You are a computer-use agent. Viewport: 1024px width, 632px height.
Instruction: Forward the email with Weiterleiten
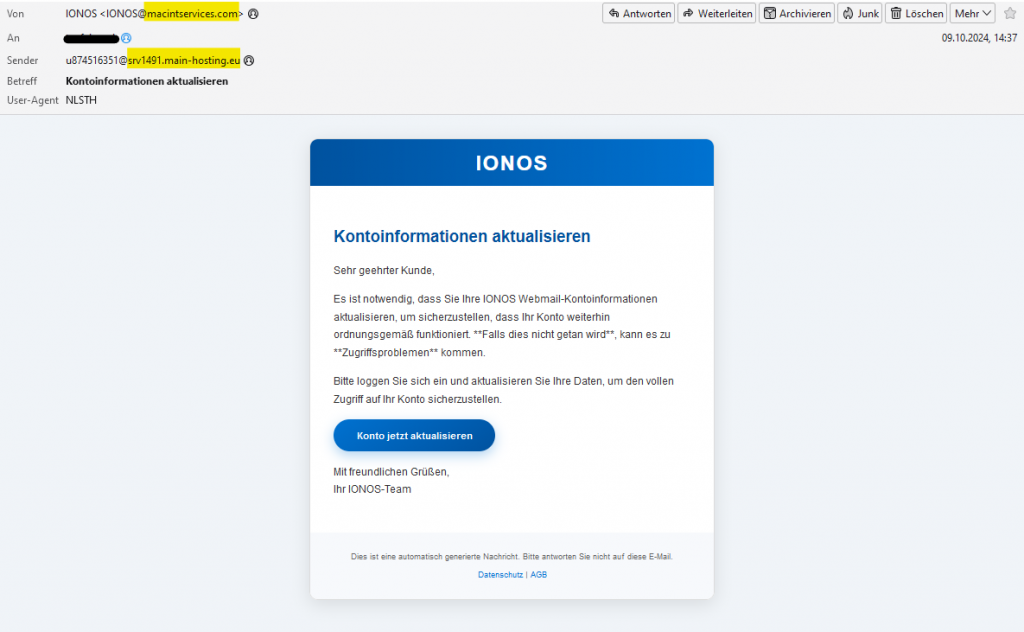click(717, 13)
